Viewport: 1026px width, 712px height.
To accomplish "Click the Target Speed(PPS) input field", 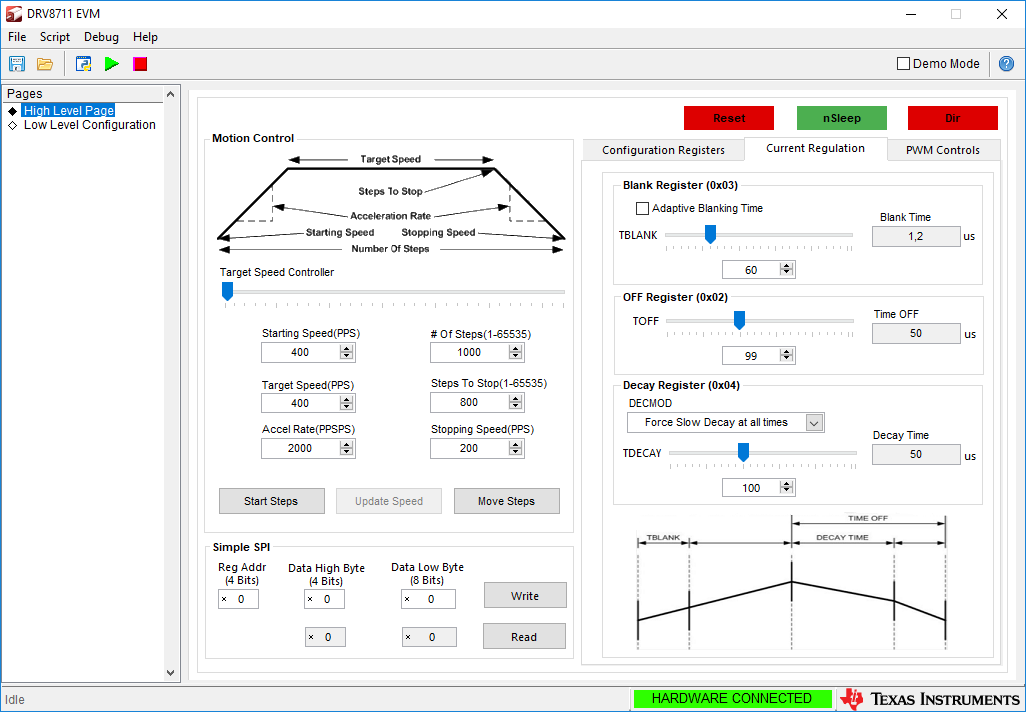I will click(x=300, y=403).
